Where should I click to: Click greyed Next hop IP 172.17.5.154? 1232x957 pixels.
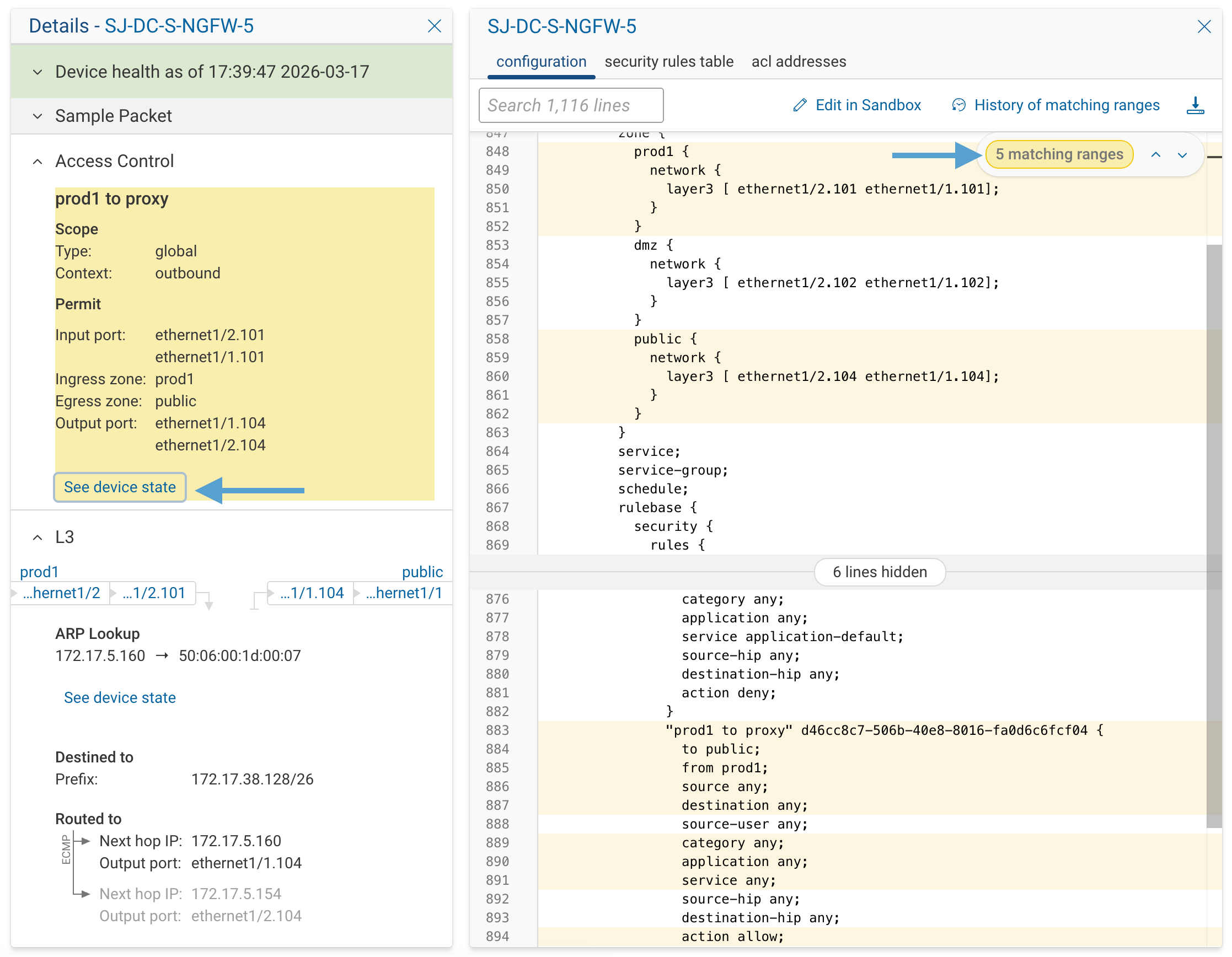(236, 893)
